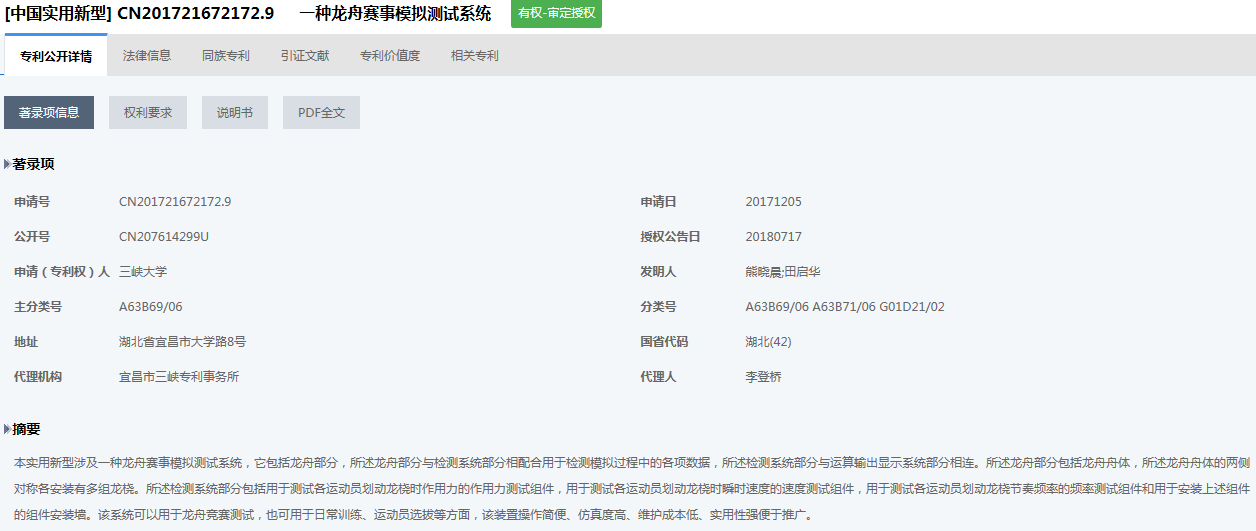The height and width of the screenshot is (531, 1256).
Task: Select the 引证文献 tab
Action: point(305,56)
